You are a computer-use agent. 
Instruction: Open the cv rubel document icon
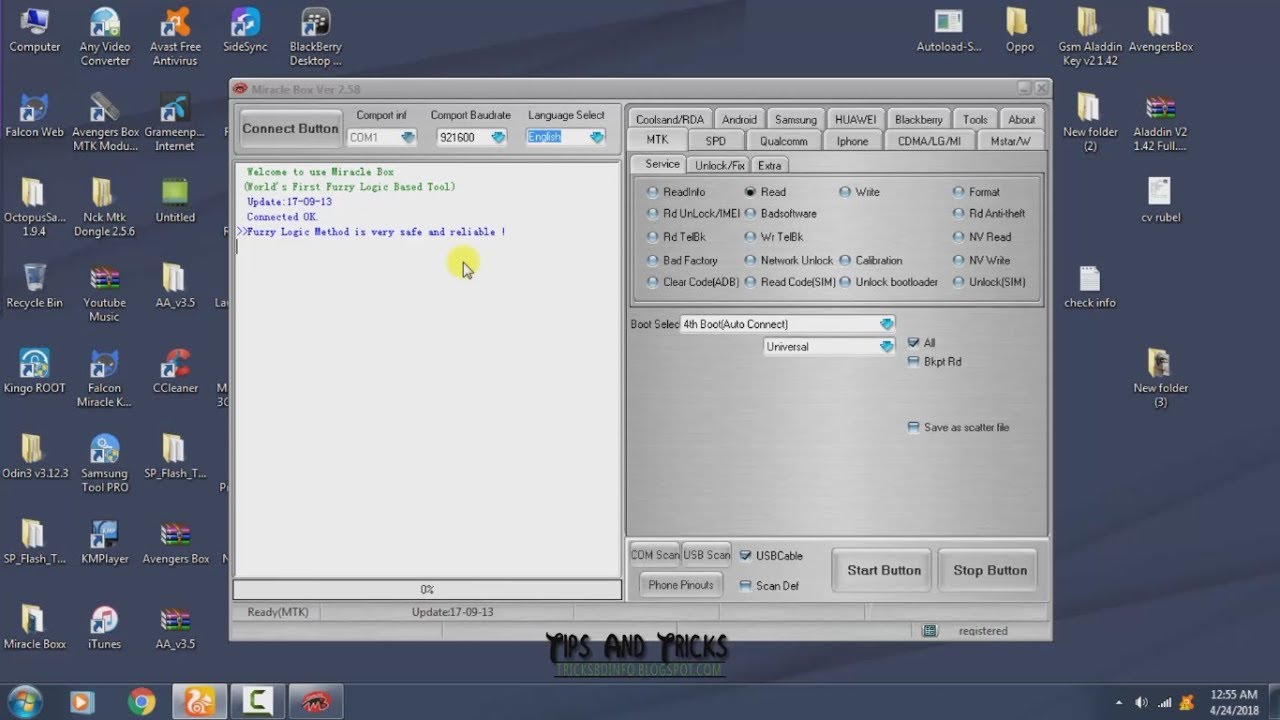(1160, 201)
